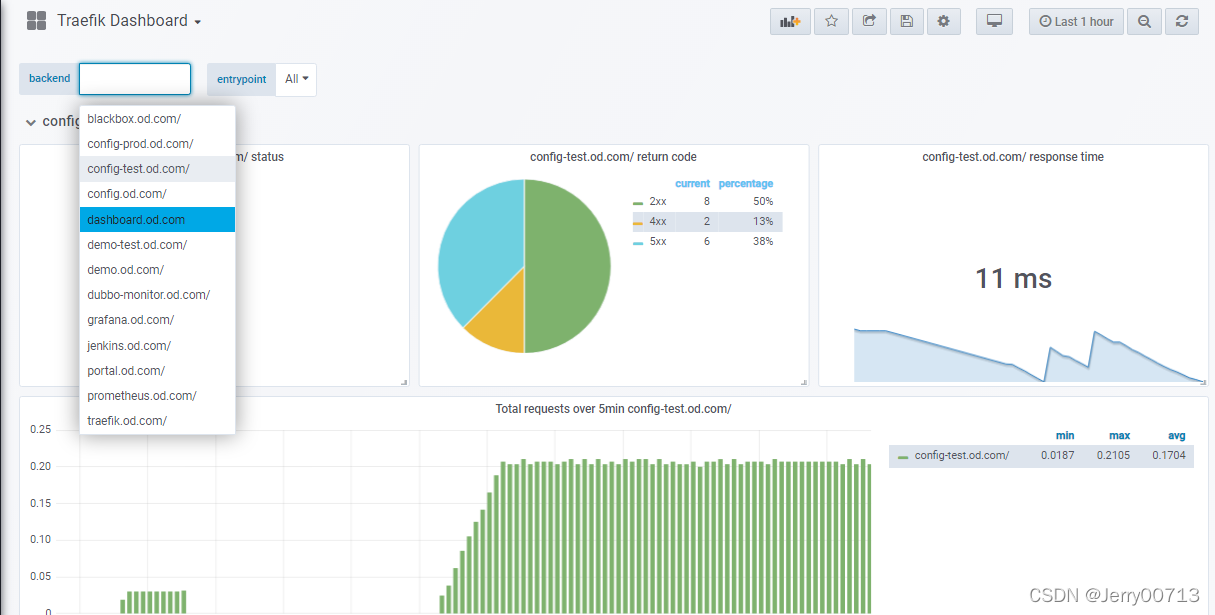The image size is (1215, 615).
Task: Toggle config-test.od.com/ series in requests legend
Action: (962, 456)
